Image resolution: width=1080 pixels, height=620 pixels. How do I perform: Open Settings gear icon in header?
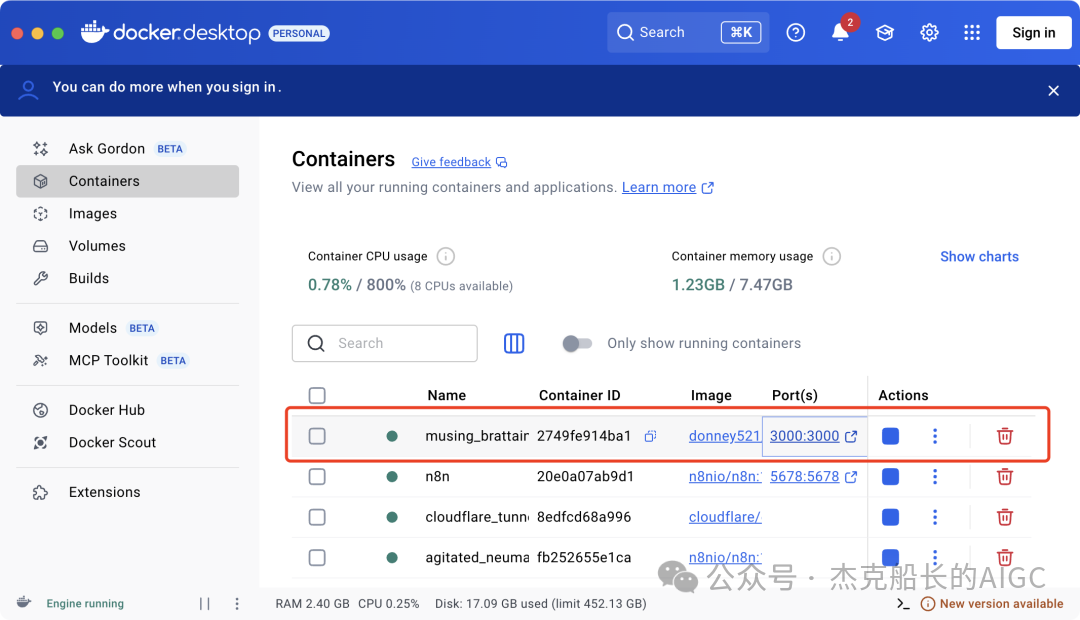pyautogui.click(x=929, y=32)
